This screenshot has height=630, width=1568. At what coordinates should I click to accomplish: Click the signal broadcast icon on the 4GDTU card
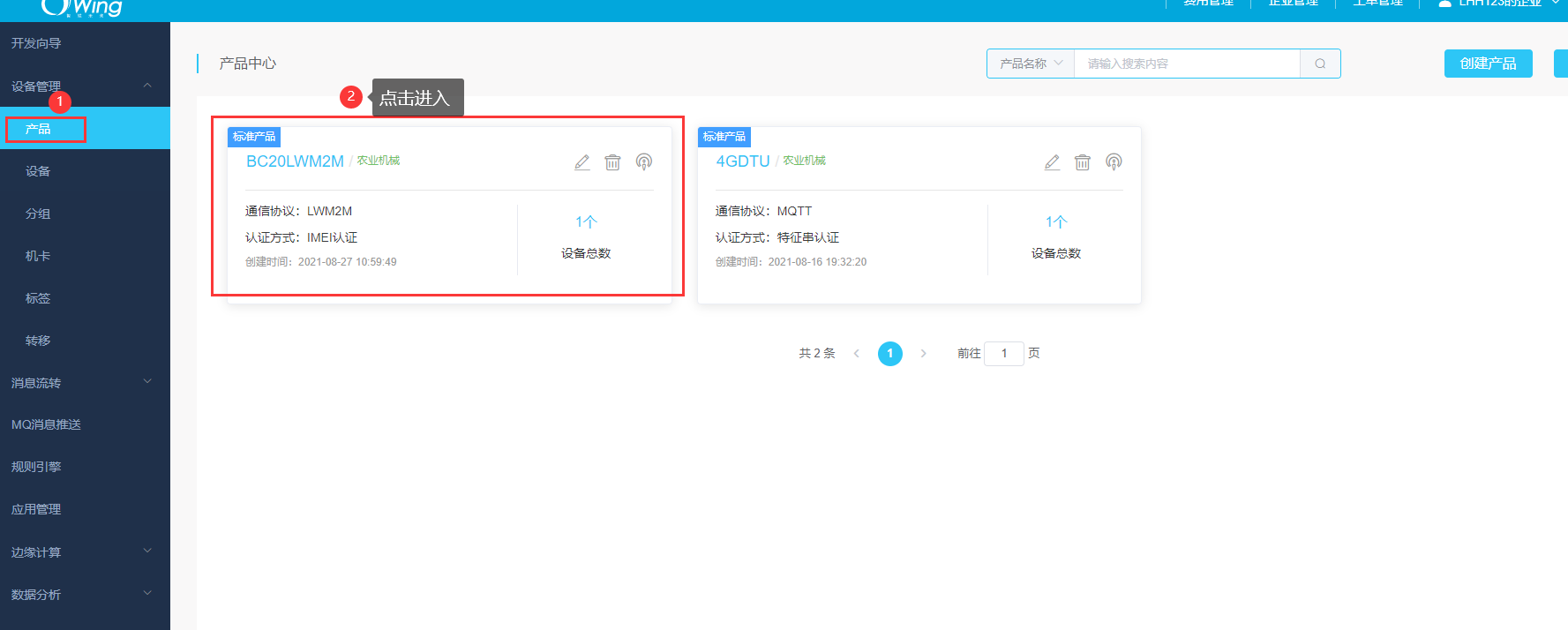(x=1114, y=162)
